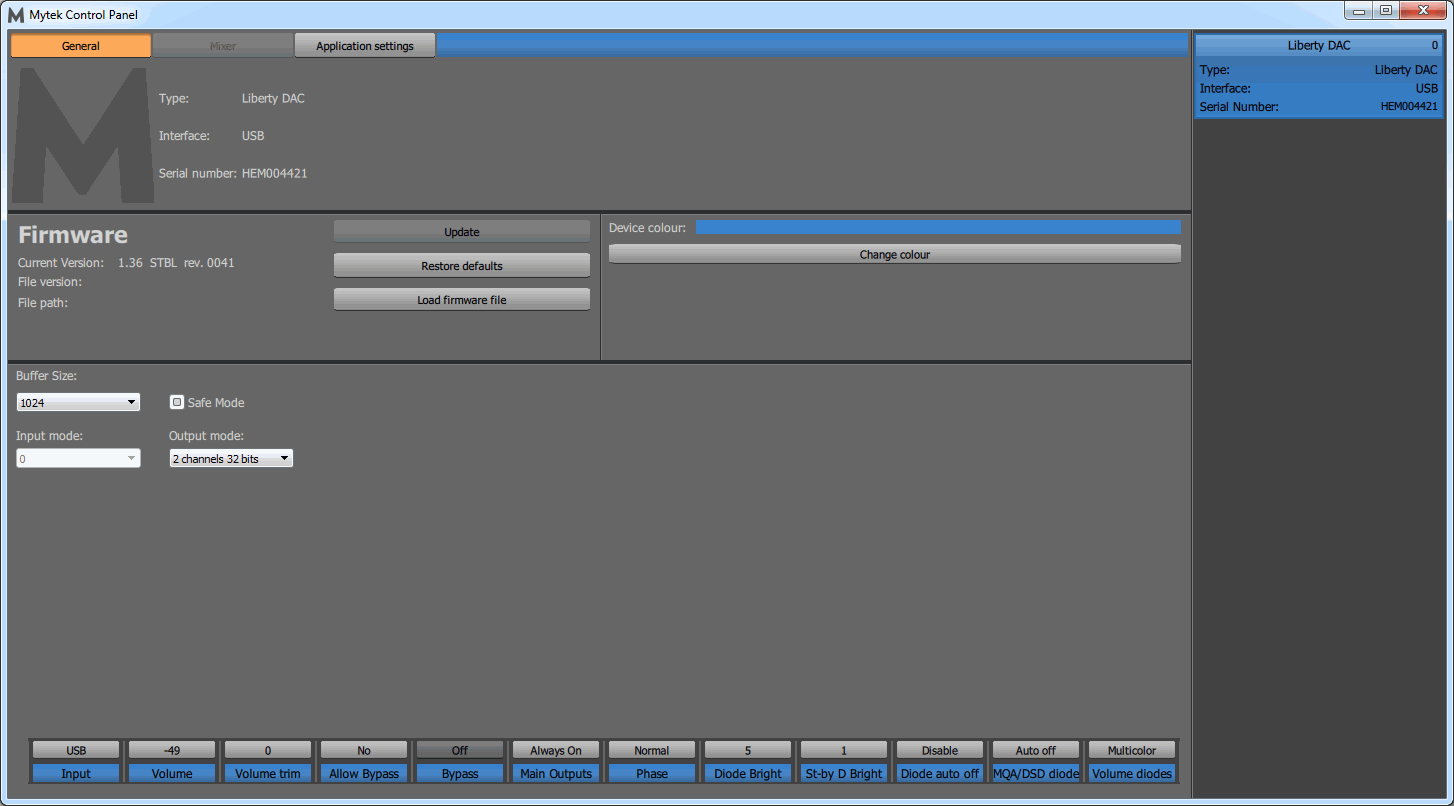Screen dimensions: 1454x806
Task: Click the Serial Number row in sidebar
Action: pos(1319,106)
